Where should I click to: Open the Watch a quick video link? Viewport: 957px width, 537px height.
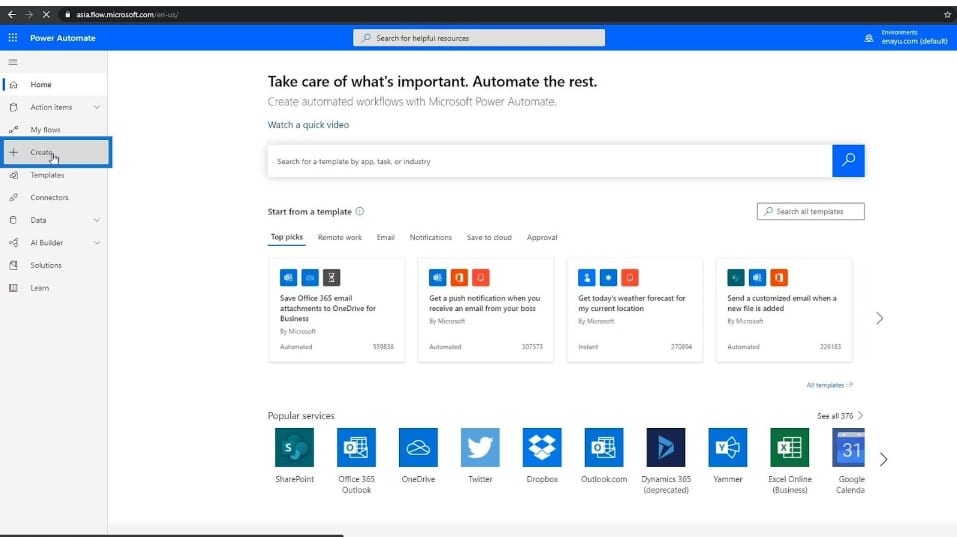pos(308,124)
